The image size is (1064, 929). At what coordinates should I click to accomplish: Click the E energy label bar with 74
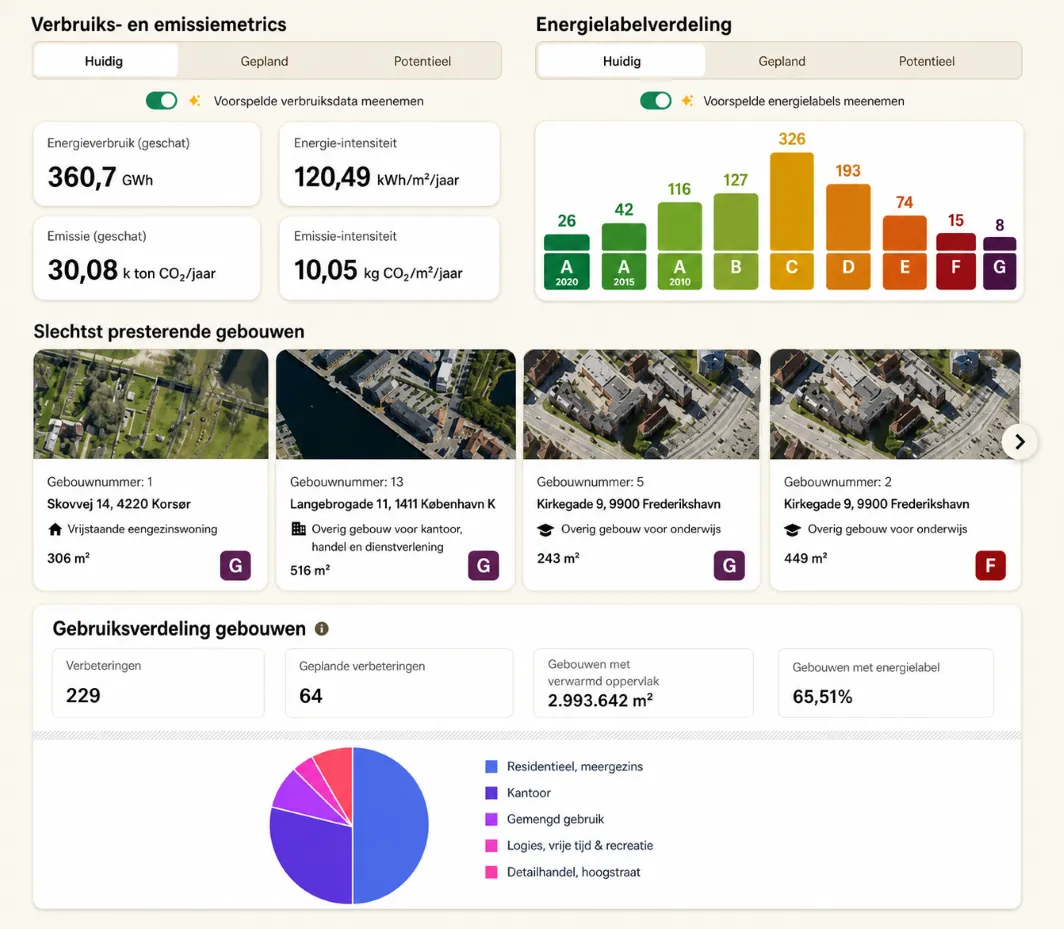pyautogui.click(x=905, y=252)
